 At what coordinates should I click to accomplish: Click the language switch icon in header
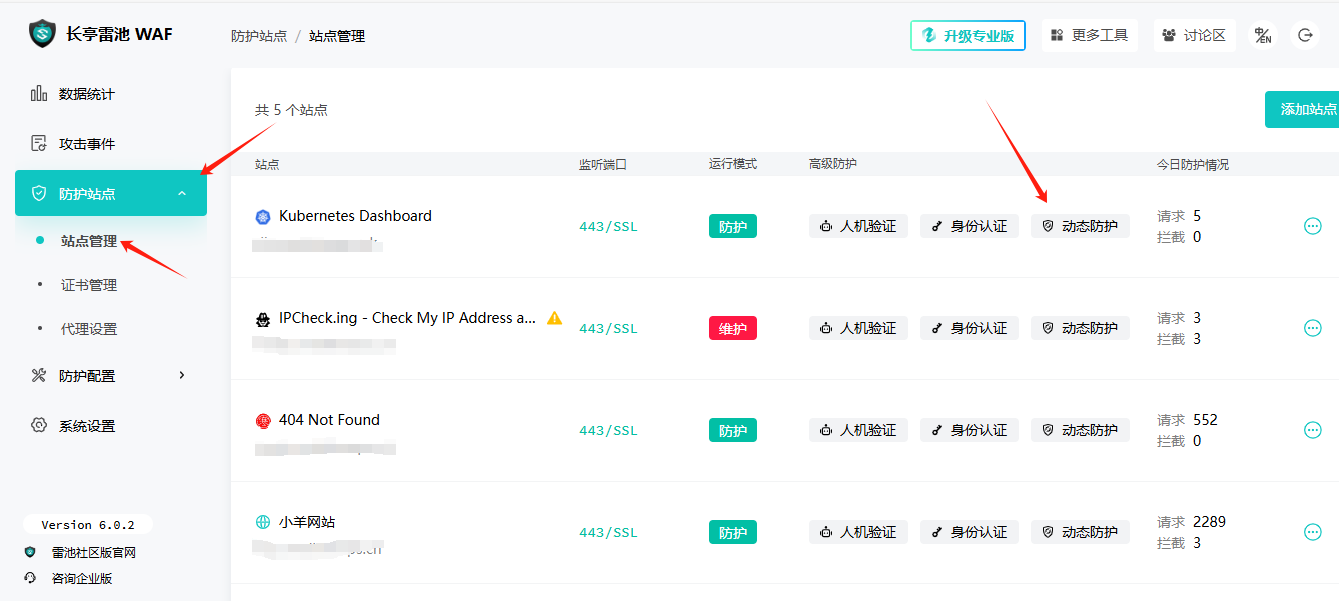click(1263, 36)
